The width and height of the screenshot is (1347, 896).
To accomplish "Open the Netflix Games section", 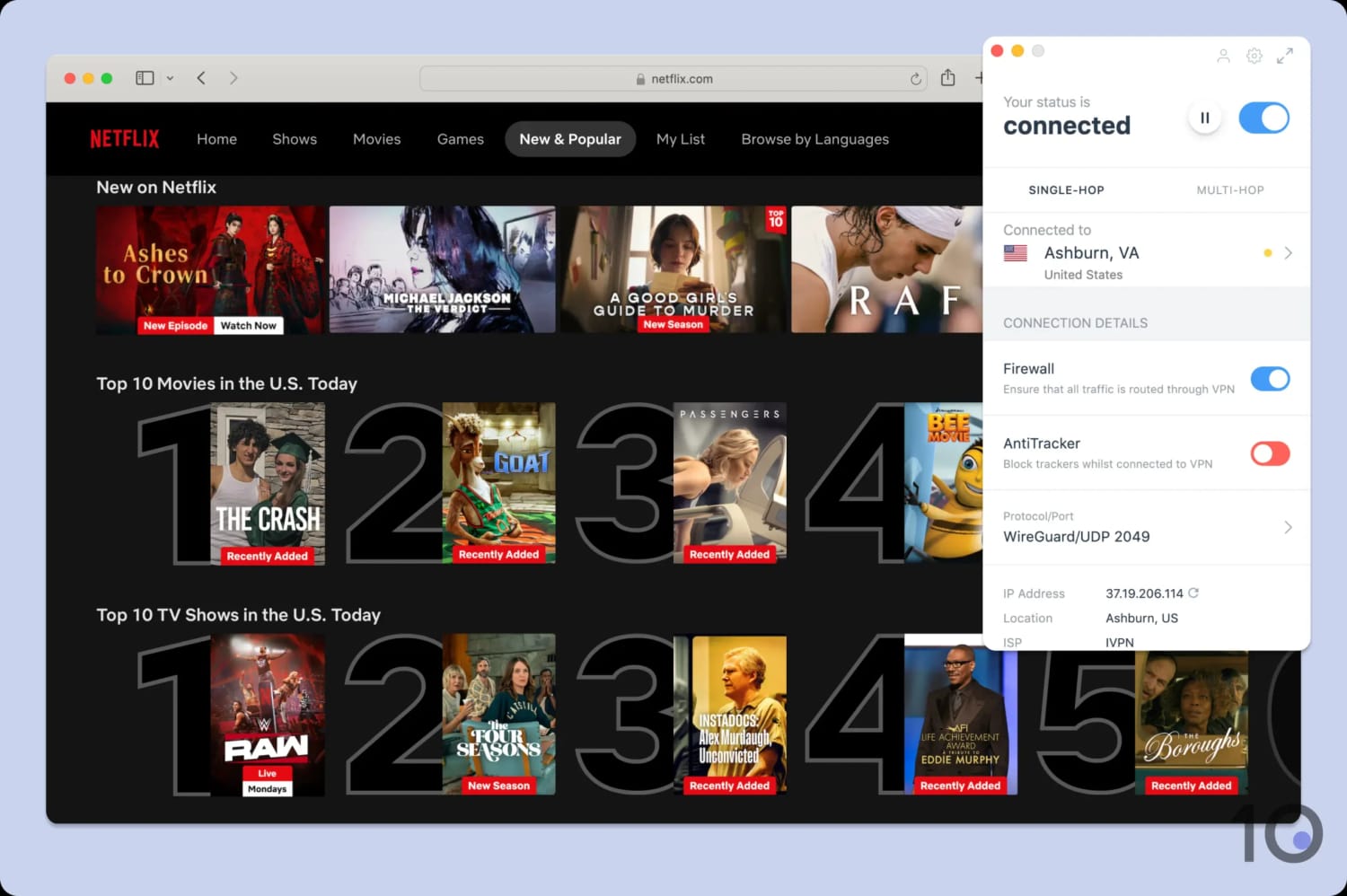I will coord(461,139).
